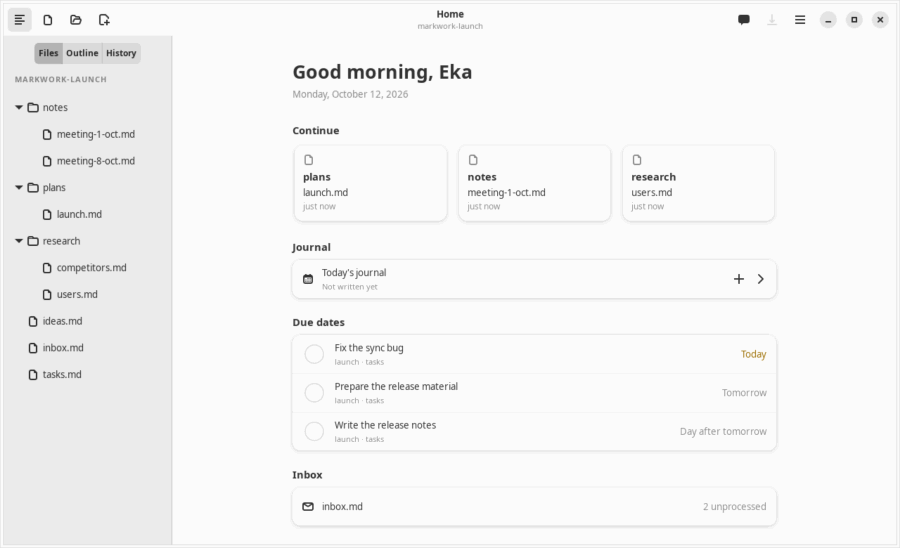The height and width of the screenshot is (548, 900).
Task: Click the file icon next to meeting-8-oct.md
Action: [47, 161]
